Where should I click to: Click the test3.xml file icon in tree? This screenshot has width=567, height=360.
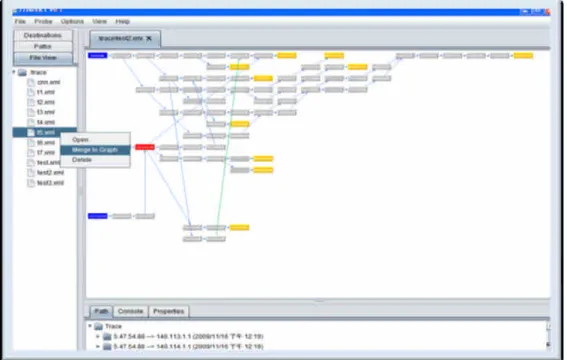click(x=31, y=183)
